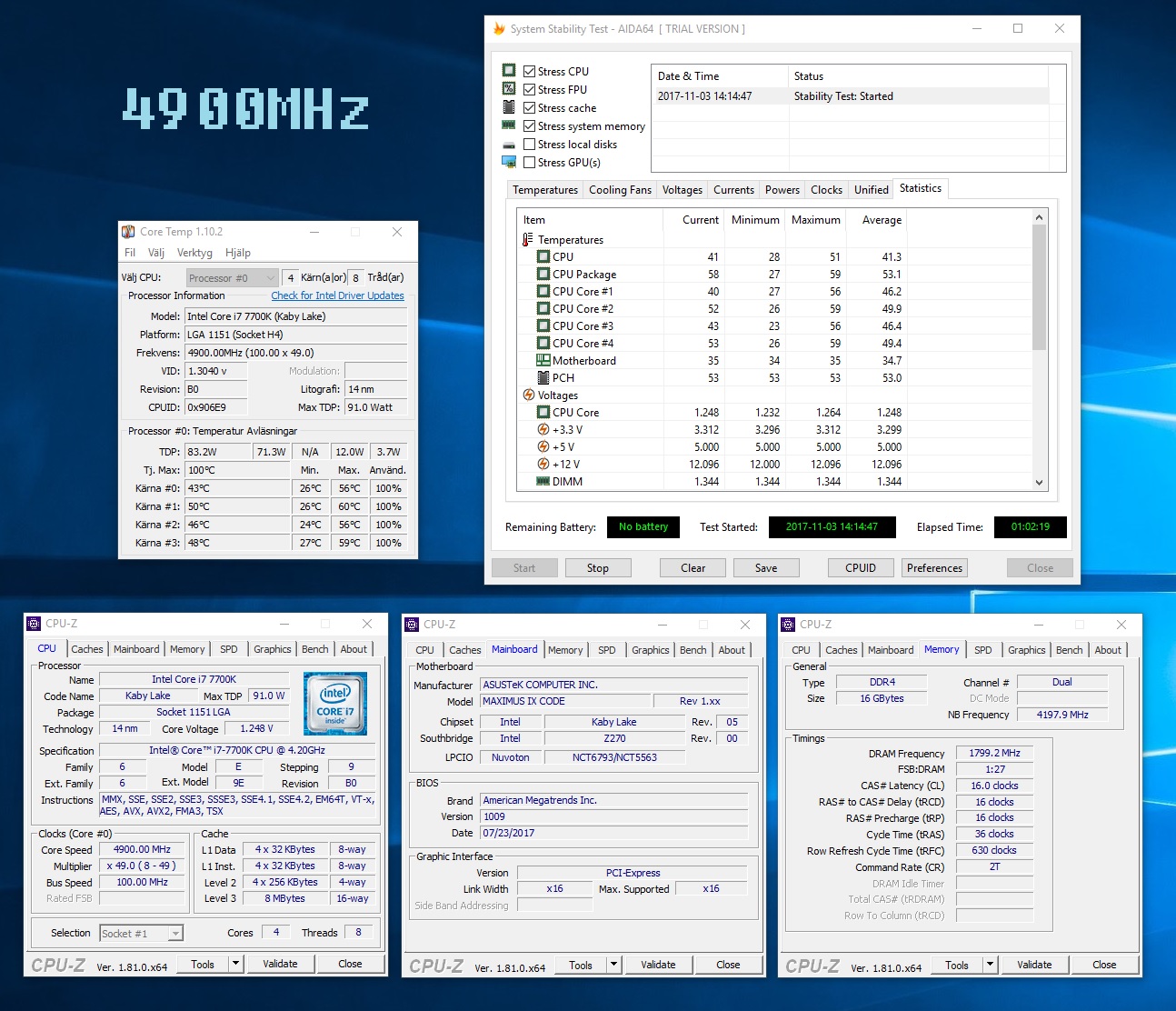This screenshot has width=1176, height=1011.
Task: Click the +5 V row voltage icon
Action: point(543,447)
